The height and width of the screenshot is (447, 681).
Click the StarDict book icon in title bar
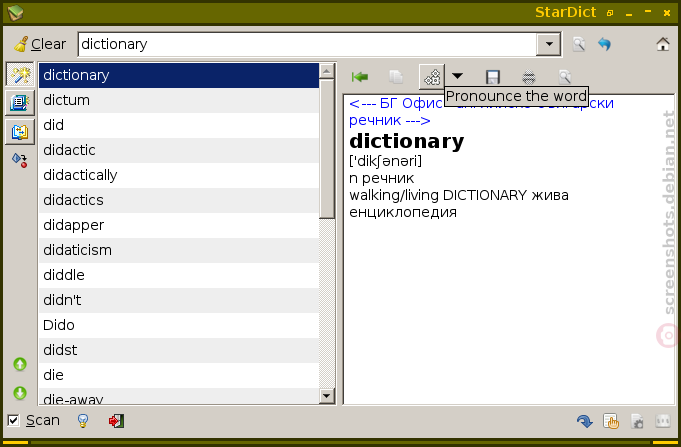click(x=16, y=13)
